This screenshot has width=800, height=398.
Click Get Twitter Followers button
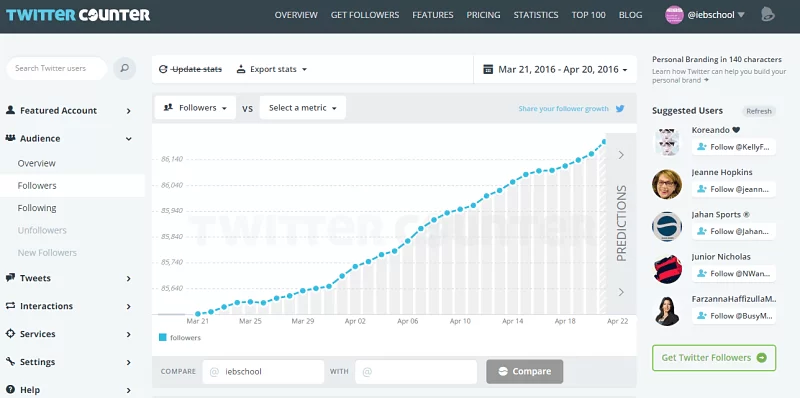tap(714, 358)
